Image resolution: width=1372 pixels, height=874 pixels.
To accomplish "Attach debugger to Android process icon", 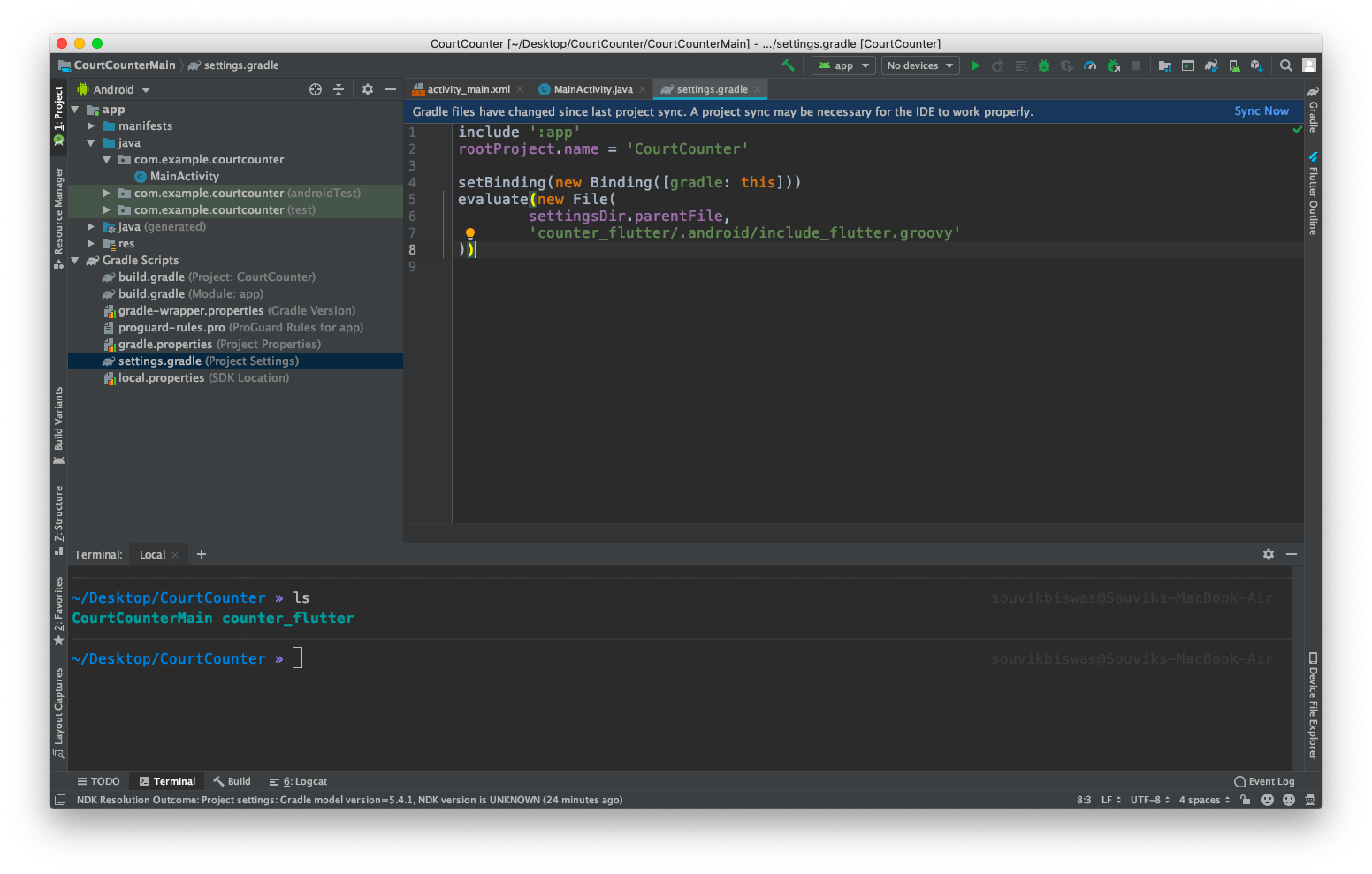I will pyautogui.click(x=1114, y=65).
